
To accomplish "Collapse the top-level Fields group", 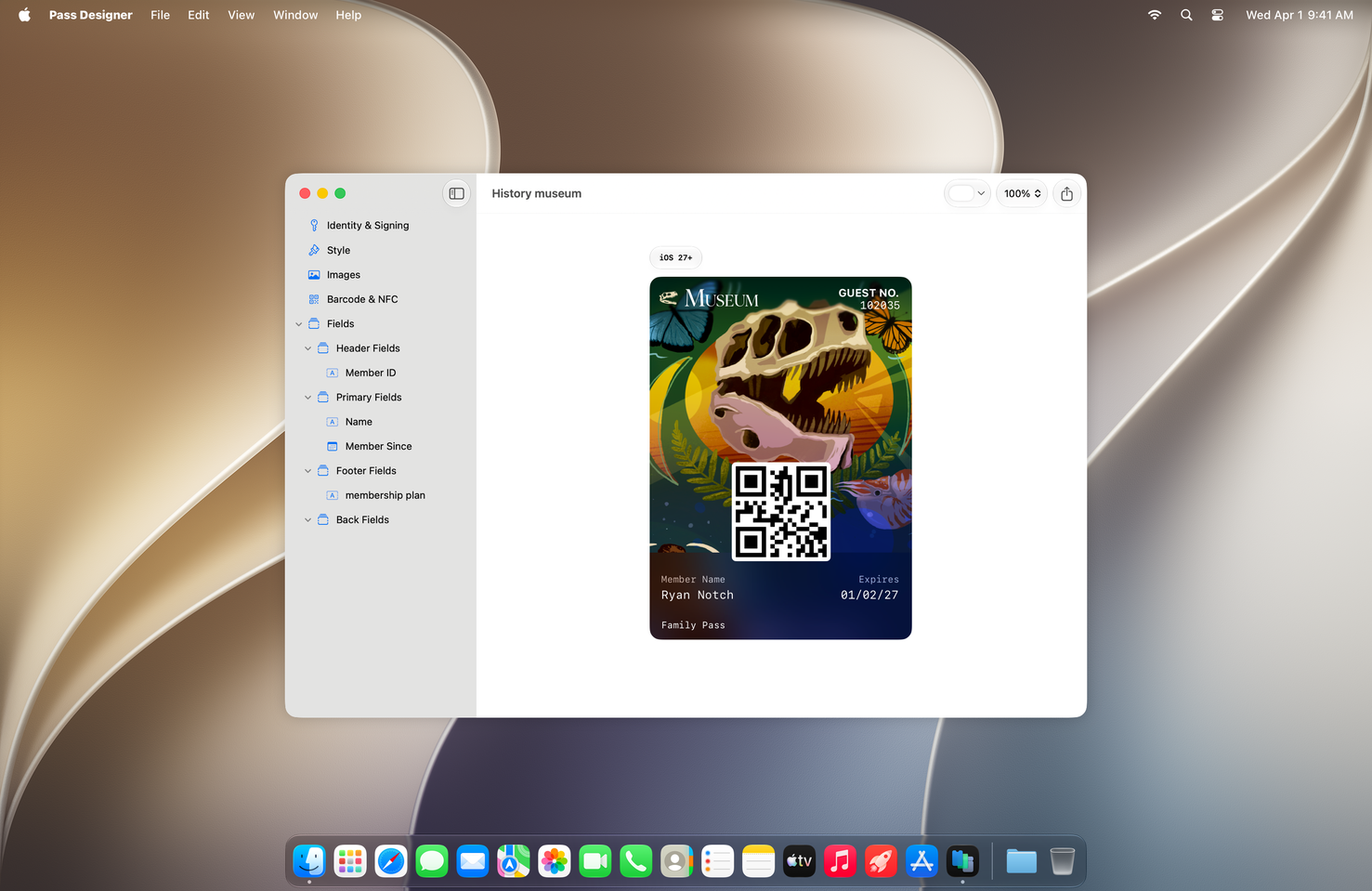I will click(x=299, y=324).
